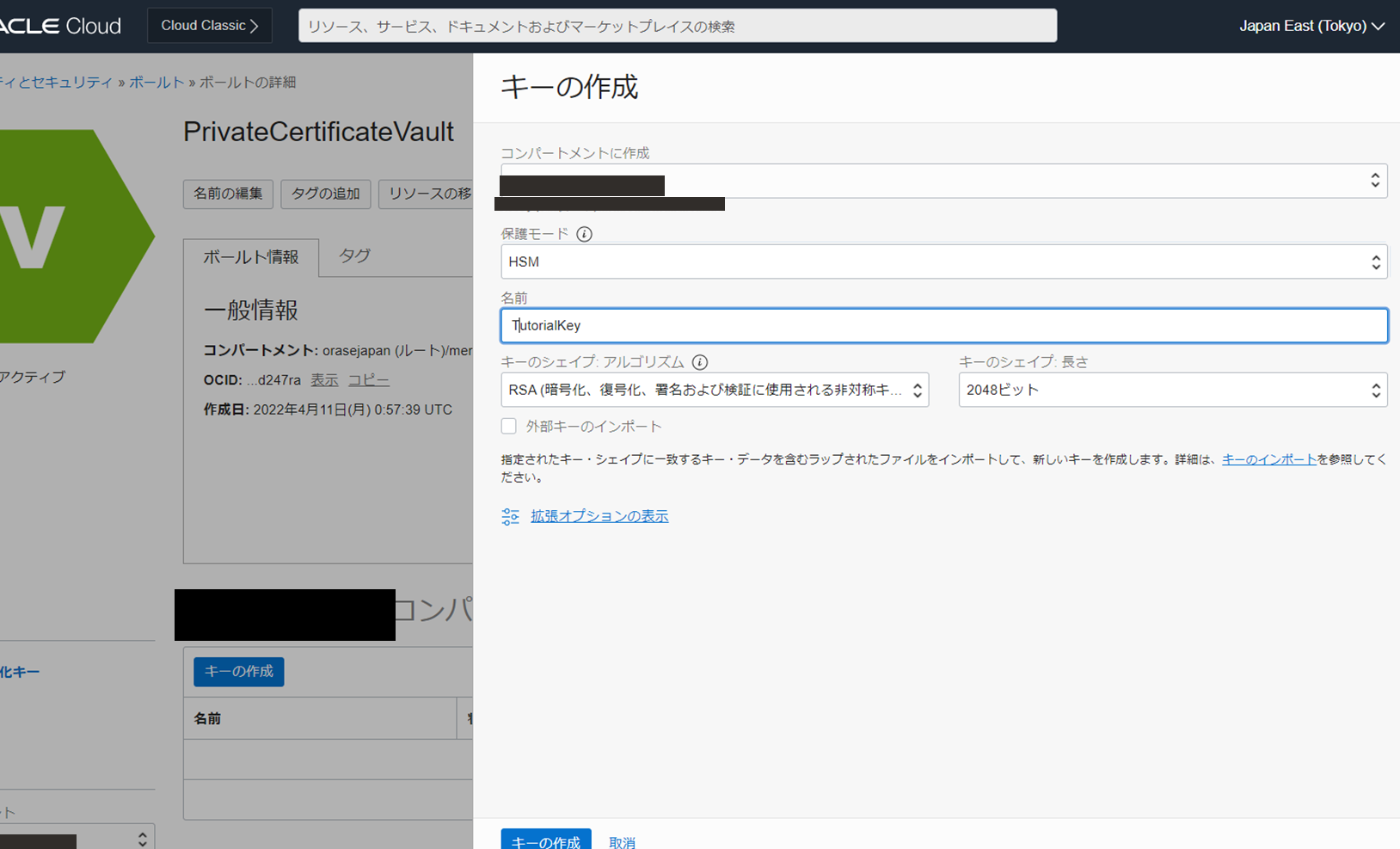Click the 取消 cancel link
This screenshot has height=849, width=1400.
[622, 842]
